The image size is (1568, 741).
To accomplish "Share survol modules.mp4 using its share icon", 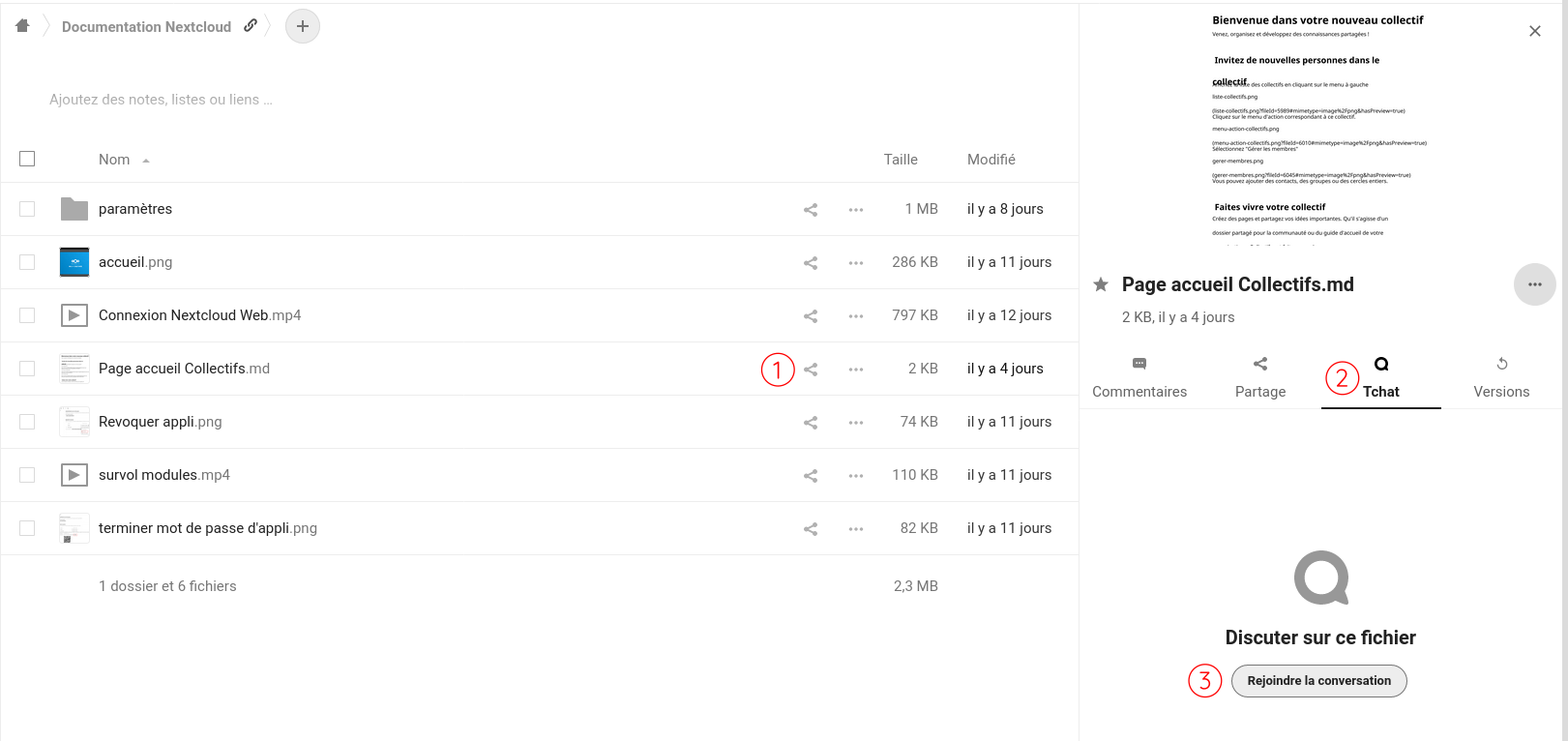I will point(811,476).
